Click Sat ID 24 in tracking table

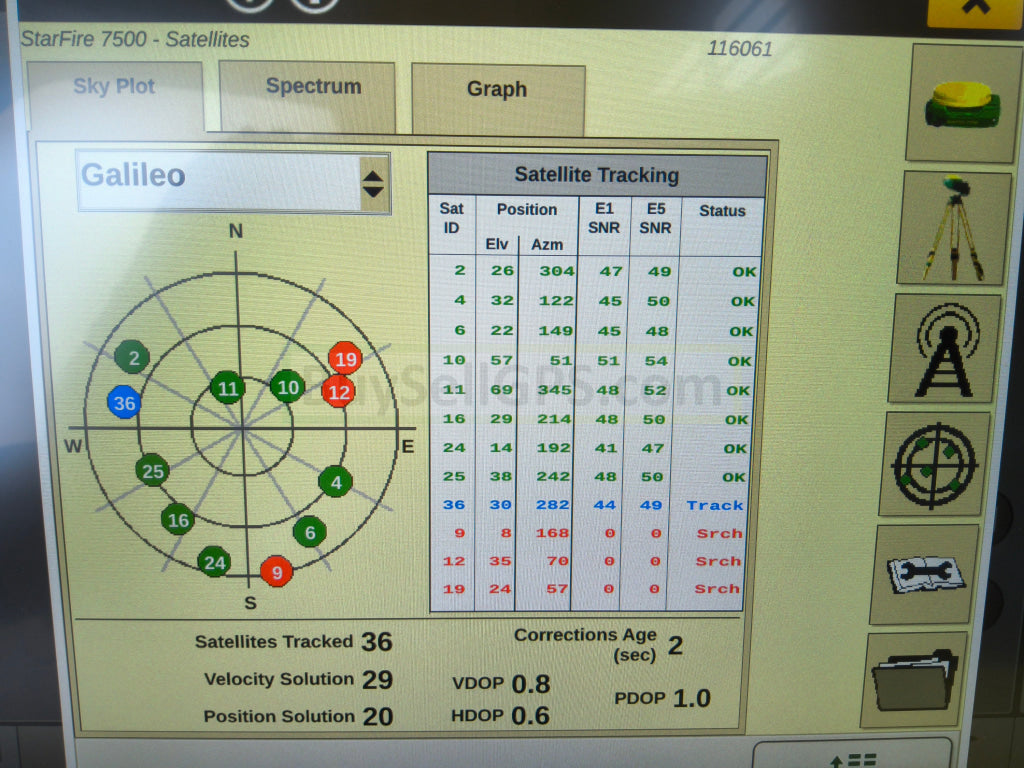pyautogui.click(x=454, y=447)
